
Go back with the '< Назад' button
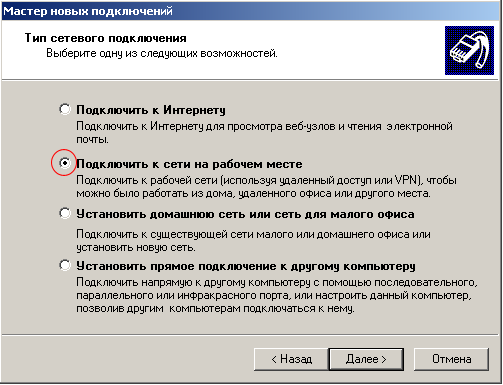pos(291,359)
